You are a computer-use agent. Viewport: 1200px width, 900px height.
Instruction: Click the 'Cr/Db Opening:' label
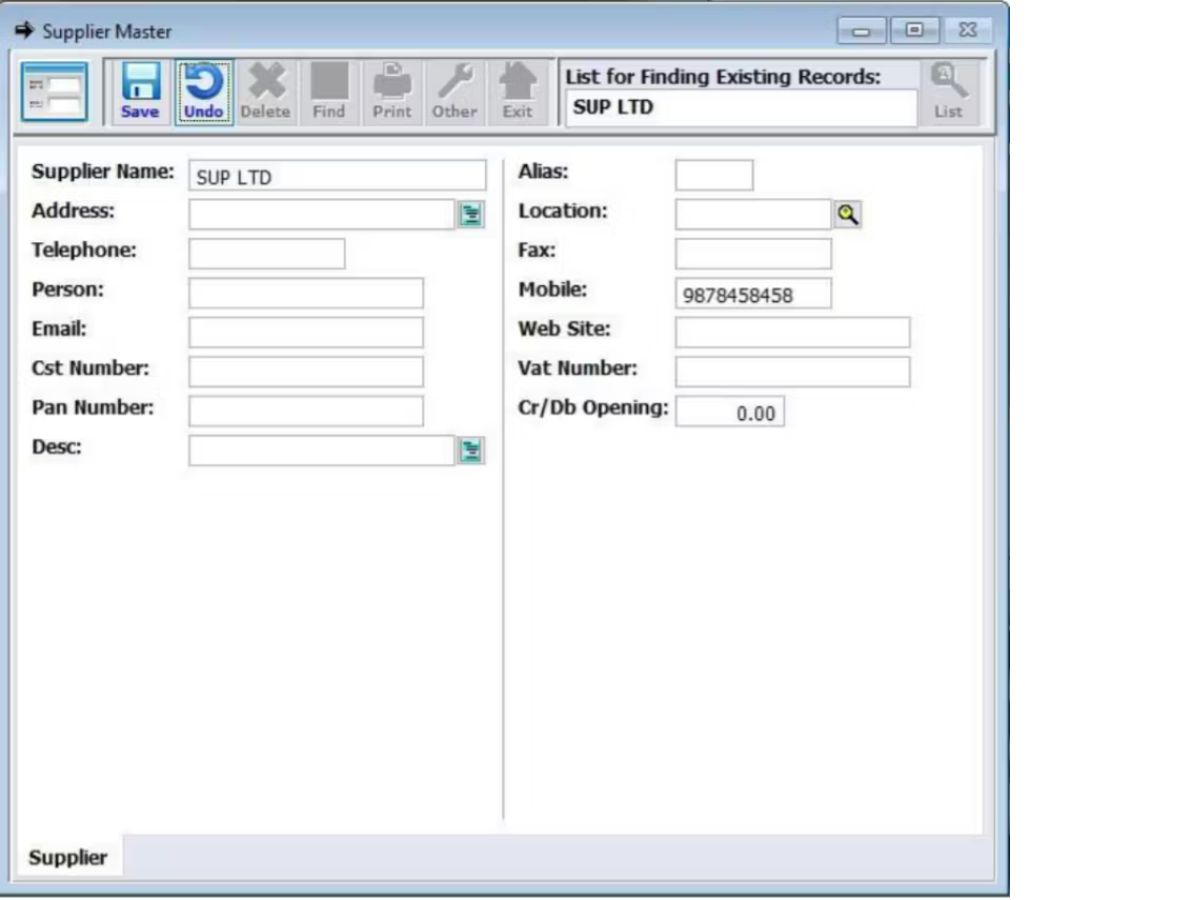coord(593,408)
